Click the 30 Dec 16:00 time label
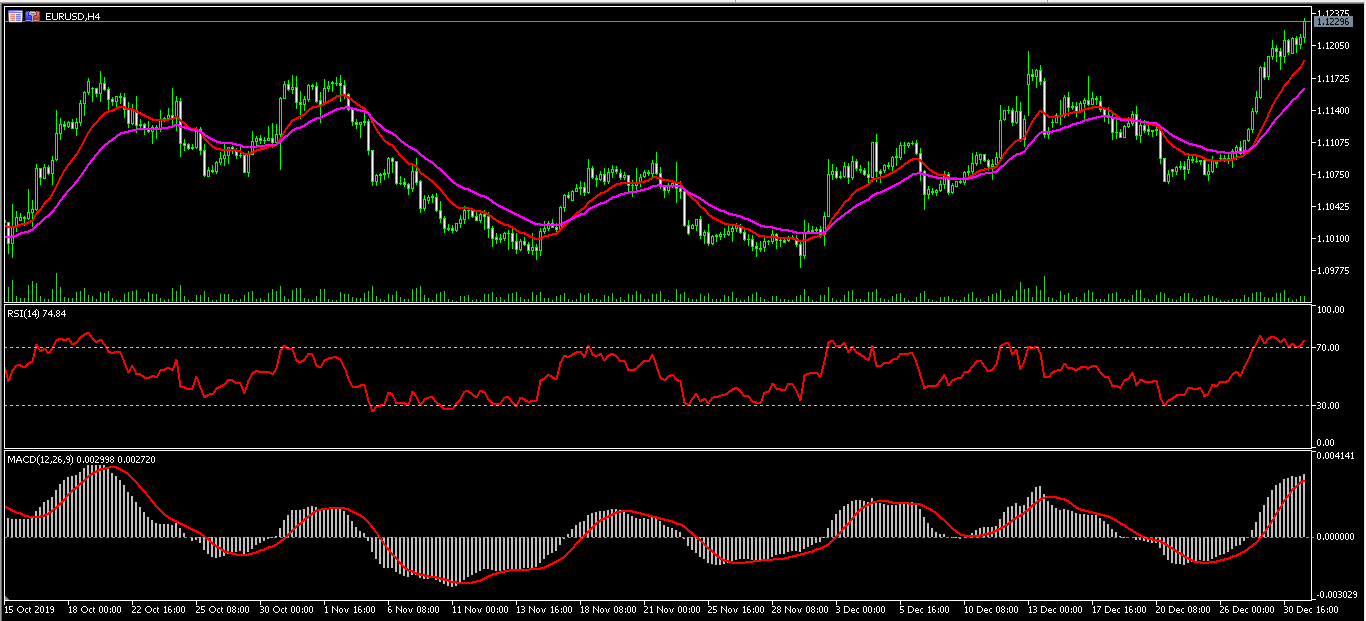Image resolution: width=1366 pixels, height=621 pixels. (1310, 608)
